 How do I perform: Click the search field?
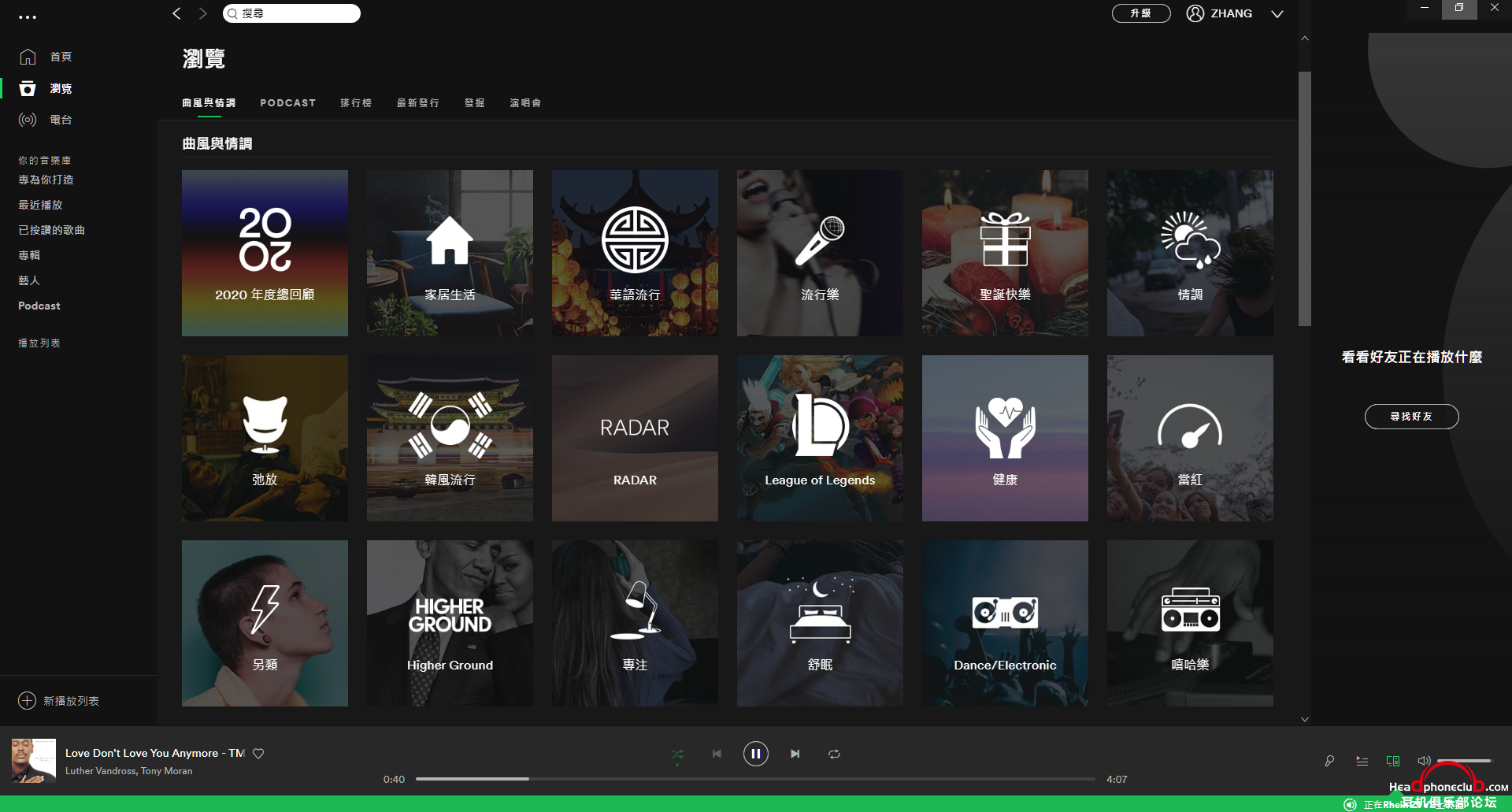pos(291,13)
